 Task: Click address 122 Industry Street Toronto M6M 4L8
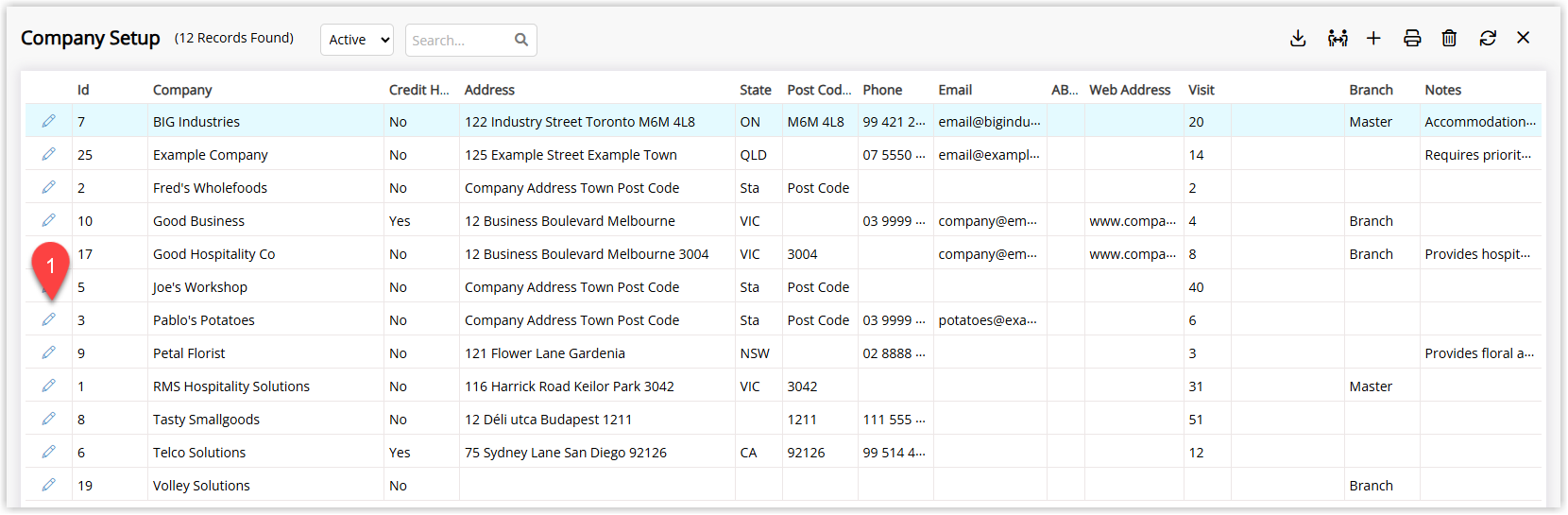580,122
